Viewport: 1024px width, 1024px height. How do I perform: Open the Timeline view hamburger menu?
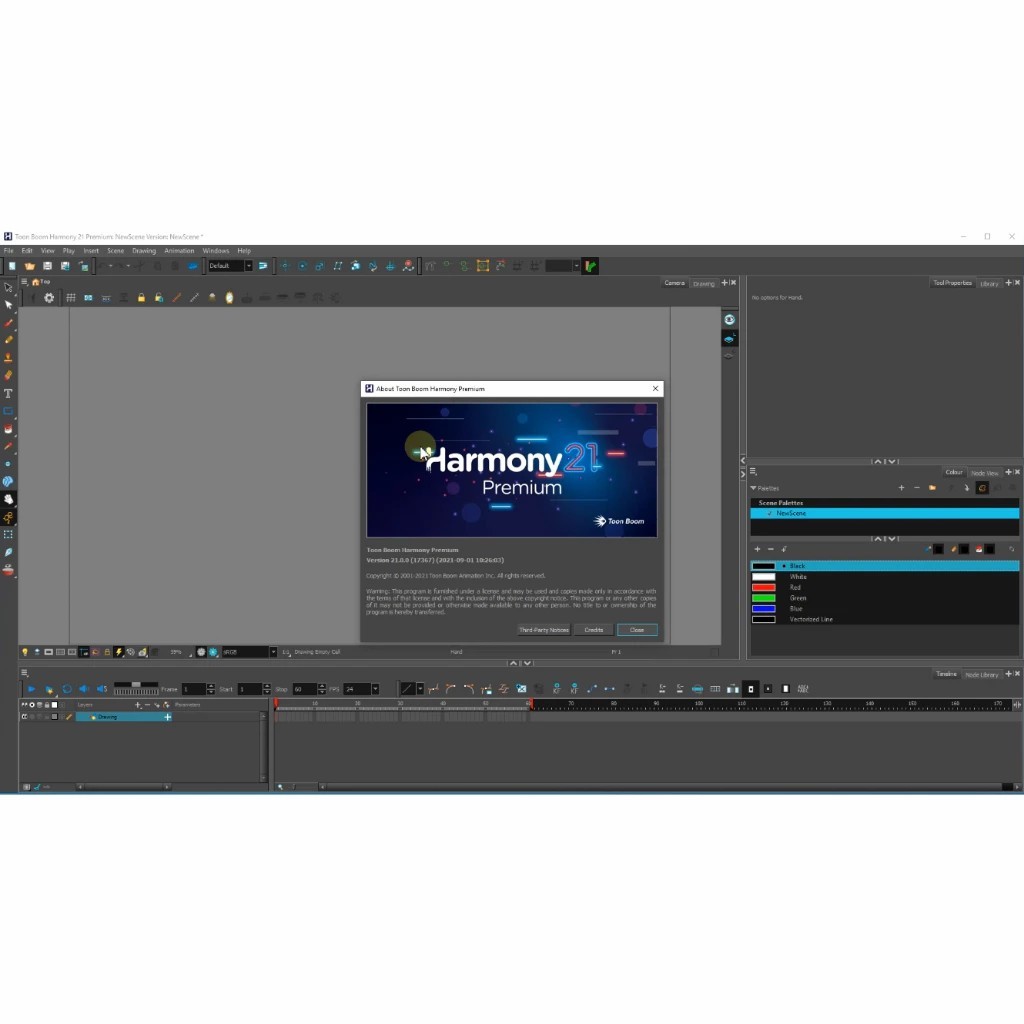[x=24, y=673]
